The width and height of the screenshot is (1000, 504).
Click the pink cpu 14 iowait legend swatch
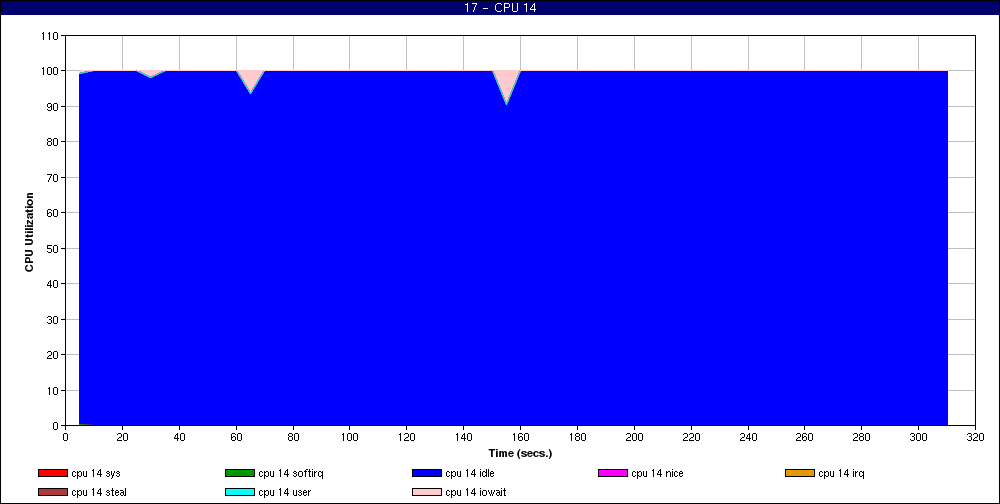pyautogui.click(x=427, y=492)
